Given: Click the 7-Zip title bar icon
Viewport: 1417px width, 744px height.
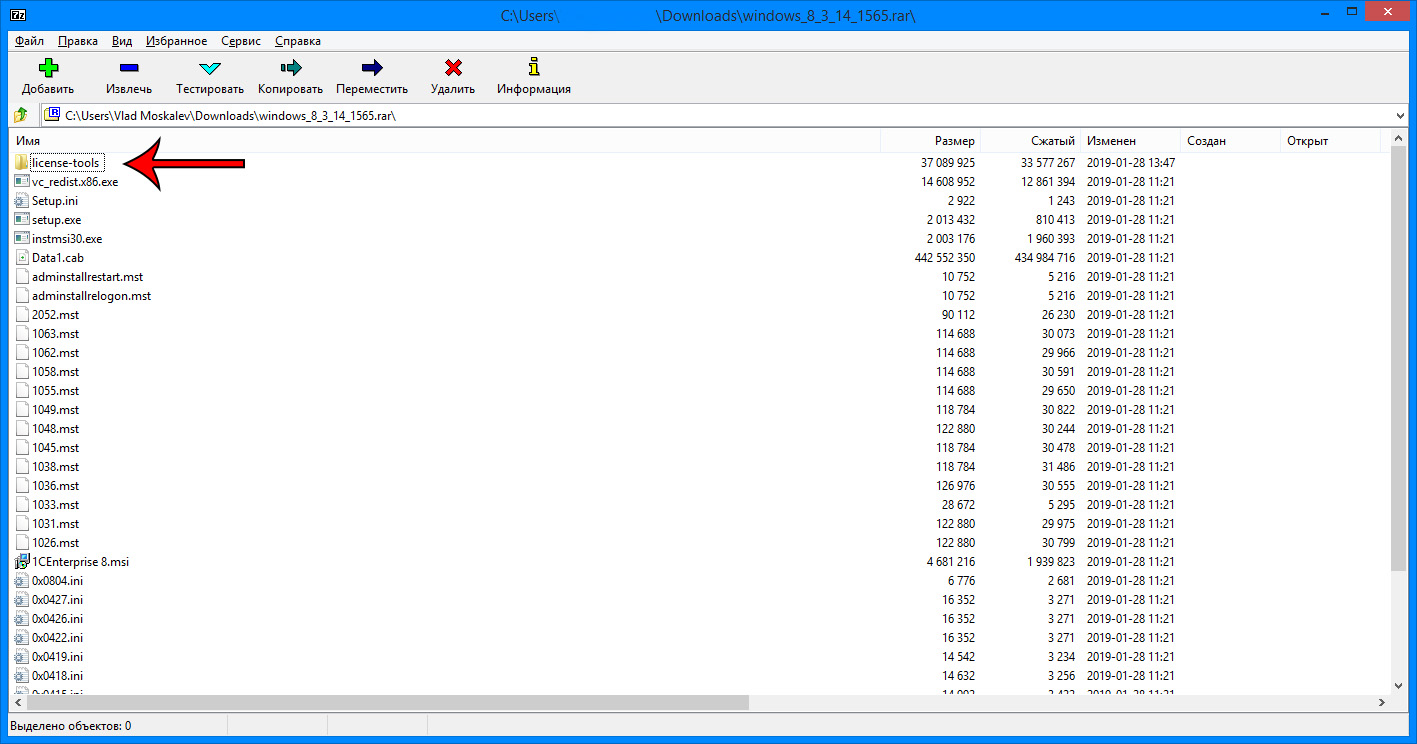Looking at the screenshot, I should pos(18,14).
